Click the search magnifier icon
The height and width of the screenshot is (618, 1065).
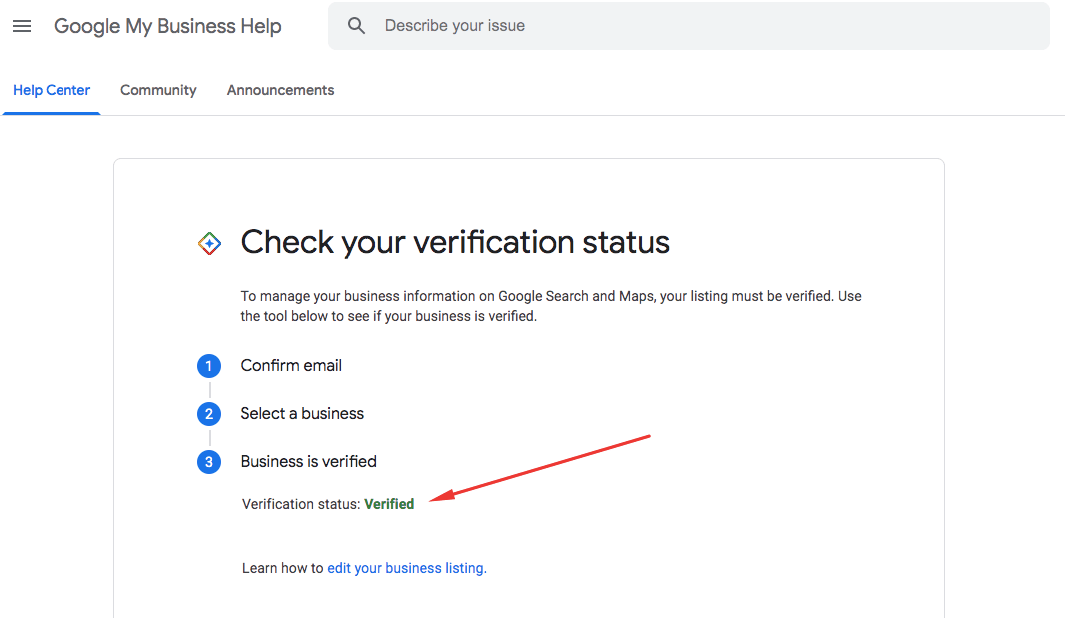[357, 25]
